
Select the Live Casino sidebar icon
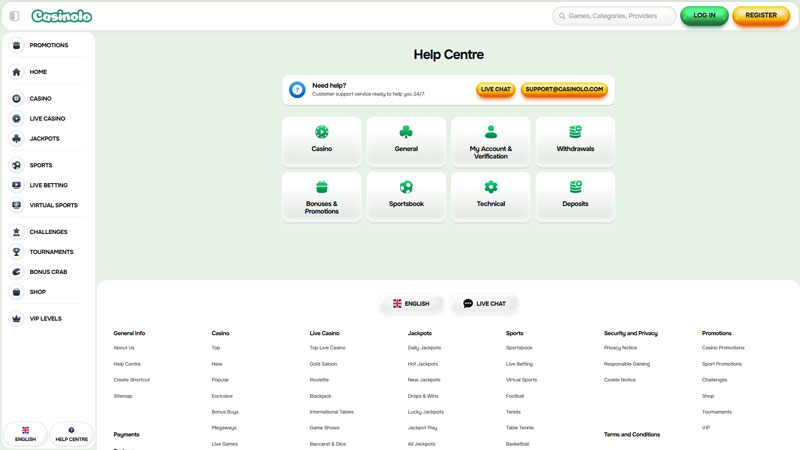coord(16,118)
